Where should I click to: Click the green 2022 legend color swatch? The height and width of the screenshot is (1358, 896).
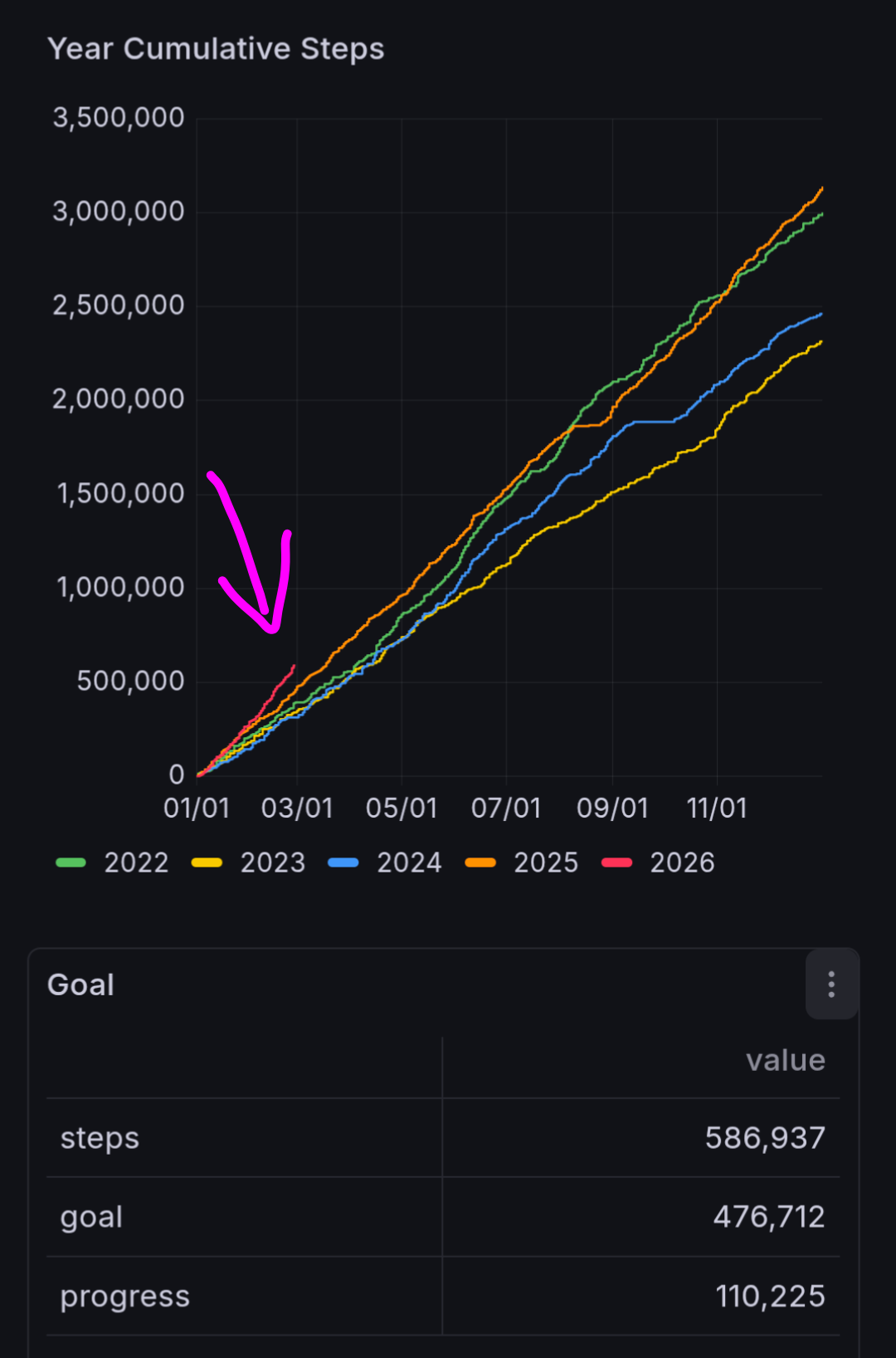pos(71,862)
